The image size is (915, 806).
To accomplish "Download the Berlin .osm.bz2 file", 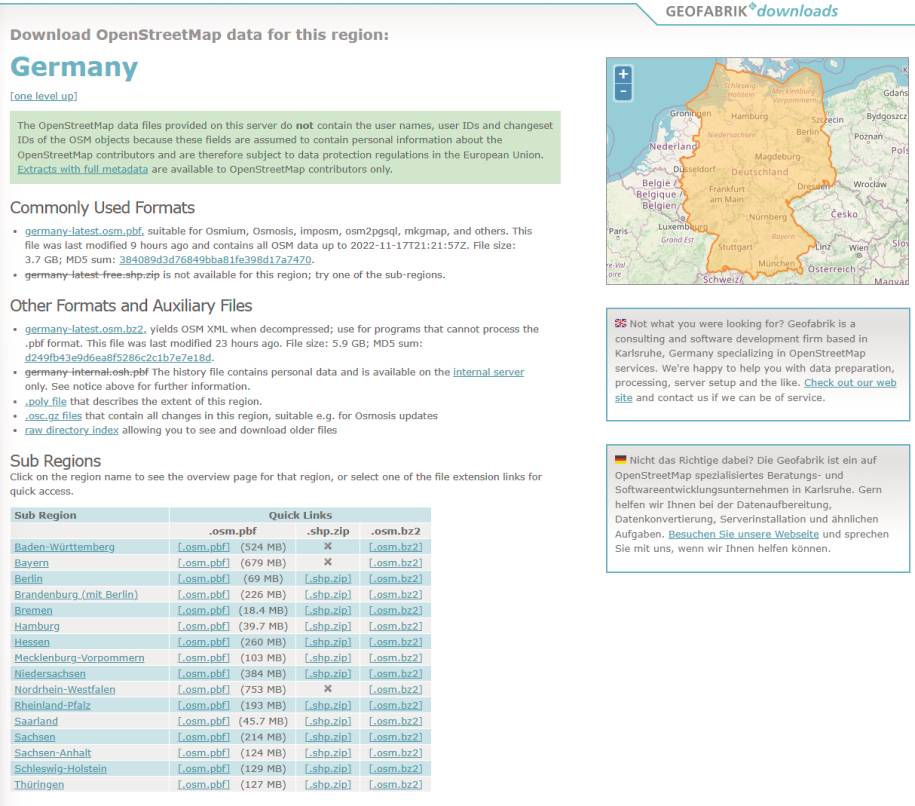I will pos(396,579).
